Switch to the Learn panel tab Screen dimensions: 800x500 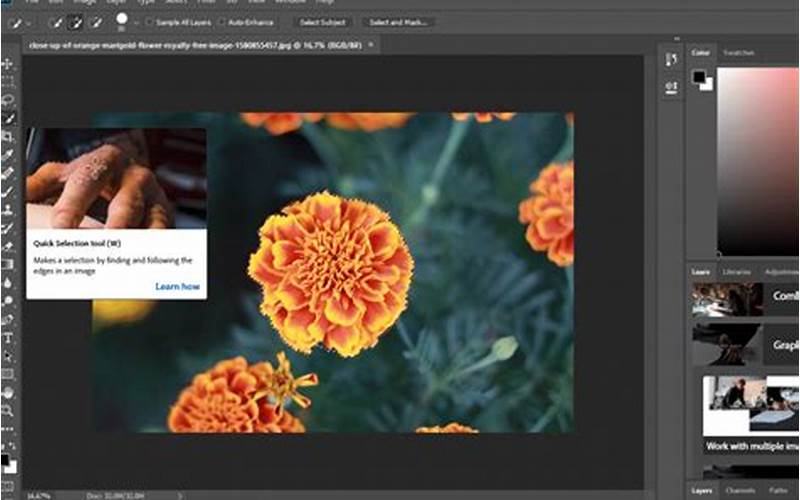(700, 272)
